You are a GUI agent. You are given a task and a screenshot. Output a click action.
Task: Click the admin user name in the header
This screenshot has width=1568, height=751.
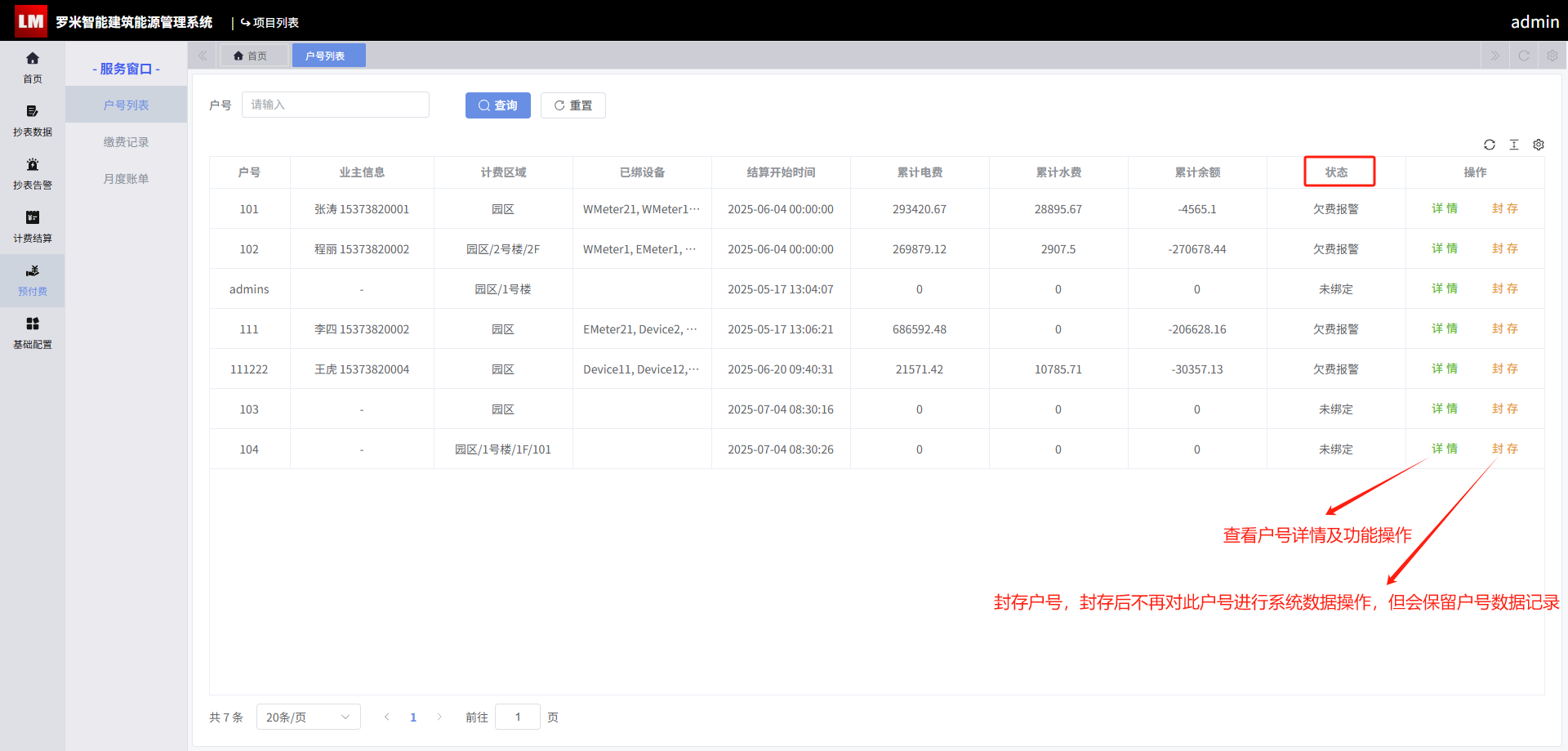click(x=1535, y=22)
